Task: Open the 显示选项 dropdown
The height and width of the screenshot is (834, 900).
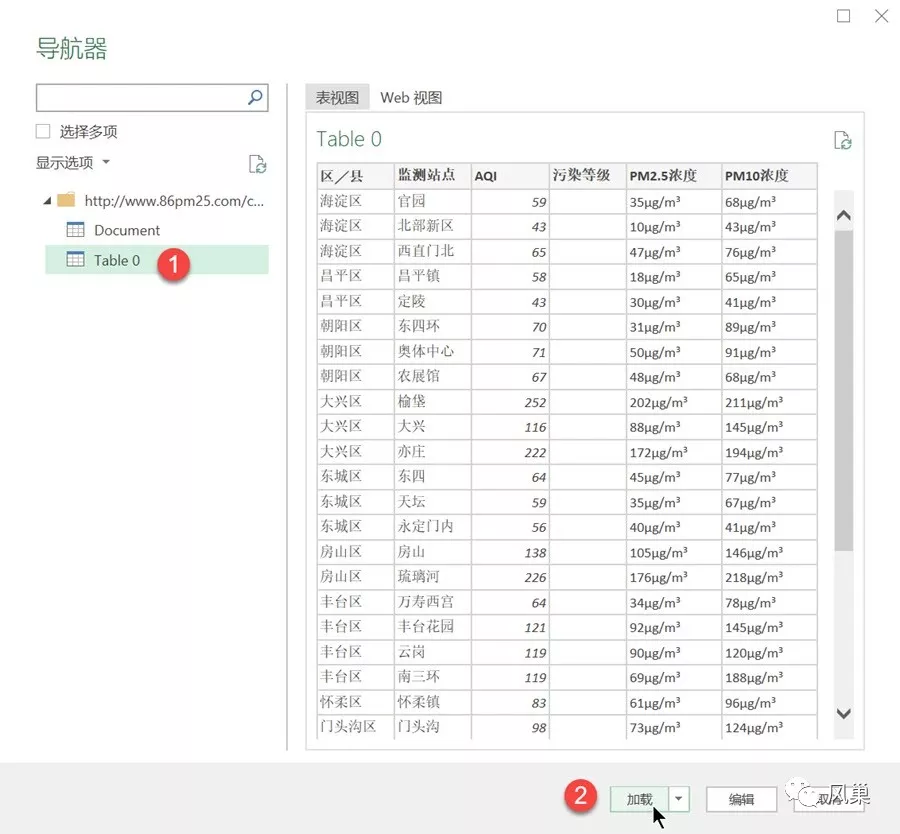Action: (x=73, y=162)
